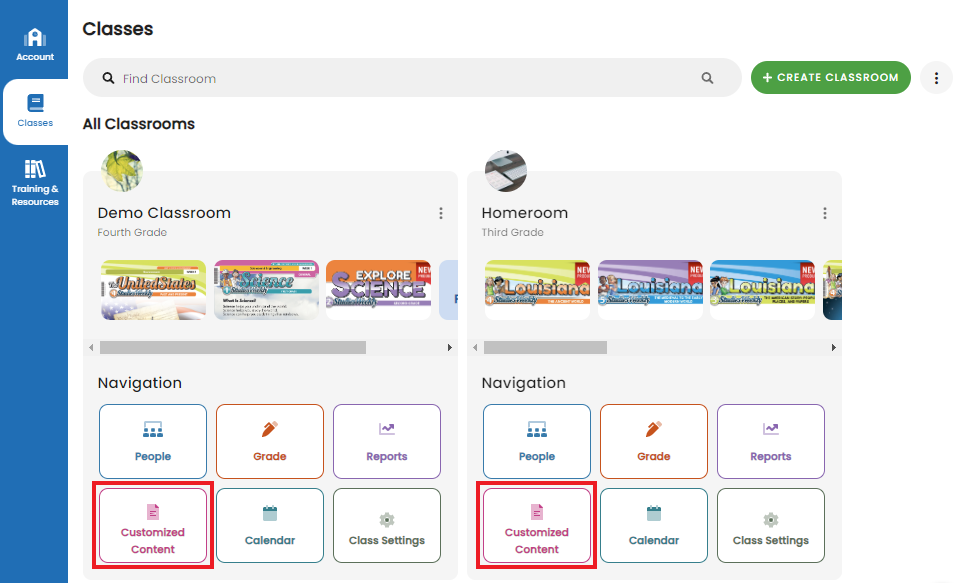Viewport: 963px width, 583px height.
Task: Open Calendar for Homeroom
Action: point(653,525)
